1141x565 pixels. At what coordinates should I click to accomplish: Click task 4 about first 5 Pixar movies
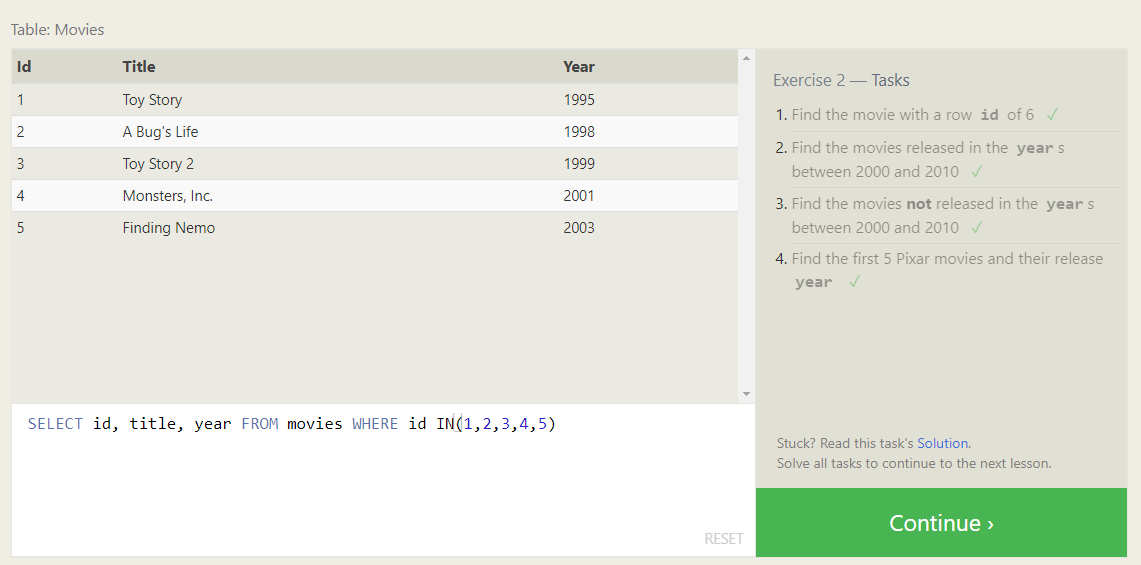[947, 270]
